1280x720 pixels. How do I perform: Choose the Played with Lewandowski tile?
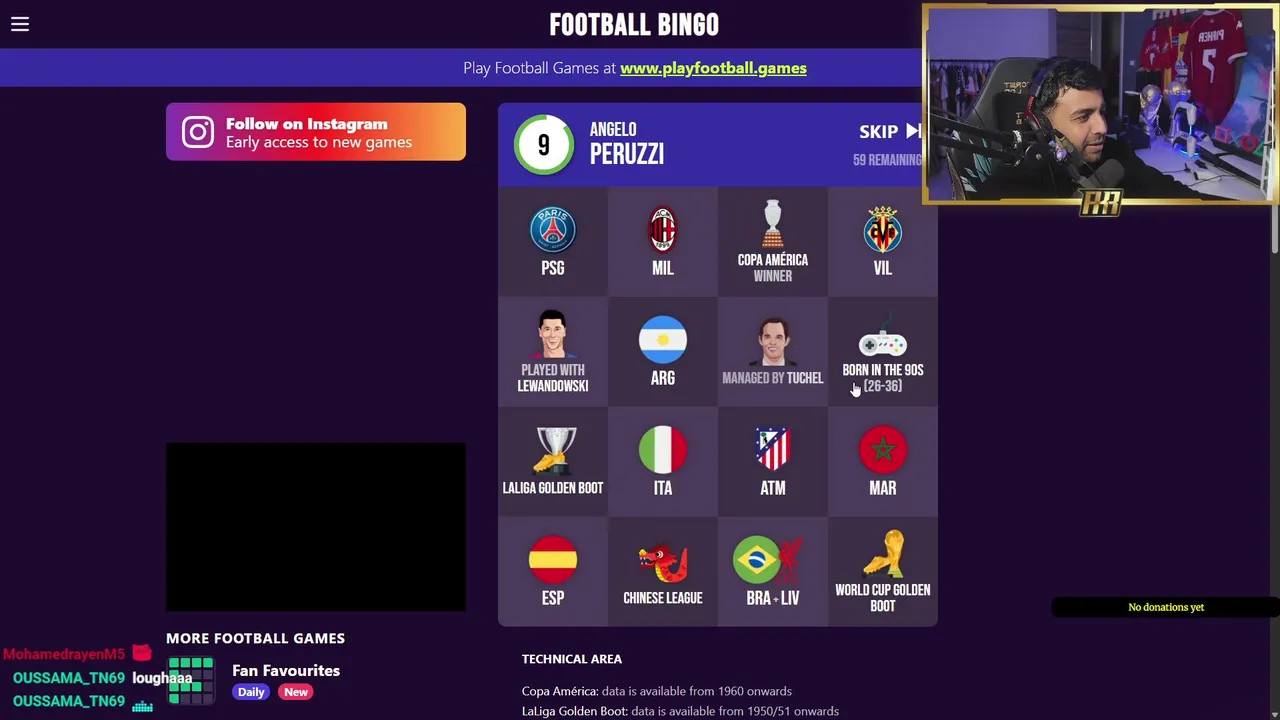click(553, 352)
